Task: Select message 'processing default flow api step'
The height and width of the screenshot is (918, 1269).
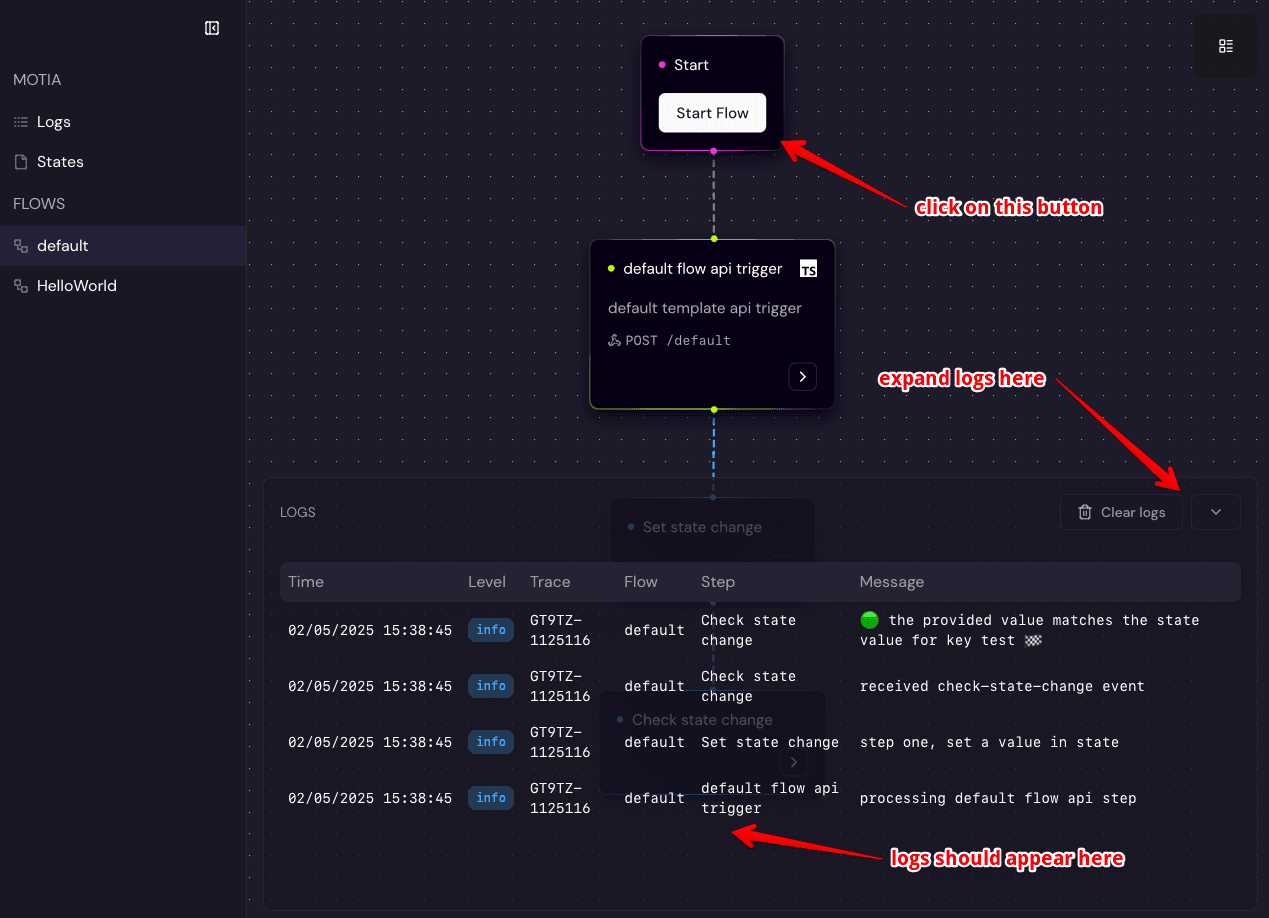Action: (998, 798)
